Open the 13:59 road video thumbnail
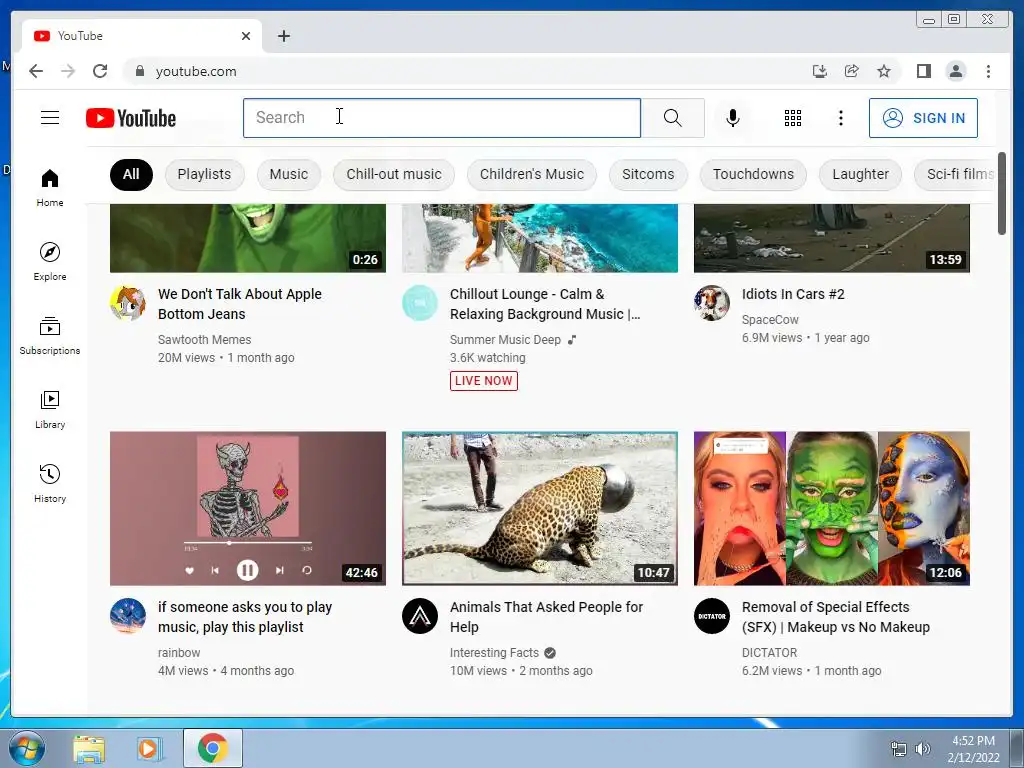Viewport: 1024px width, 768px height. 831,238
